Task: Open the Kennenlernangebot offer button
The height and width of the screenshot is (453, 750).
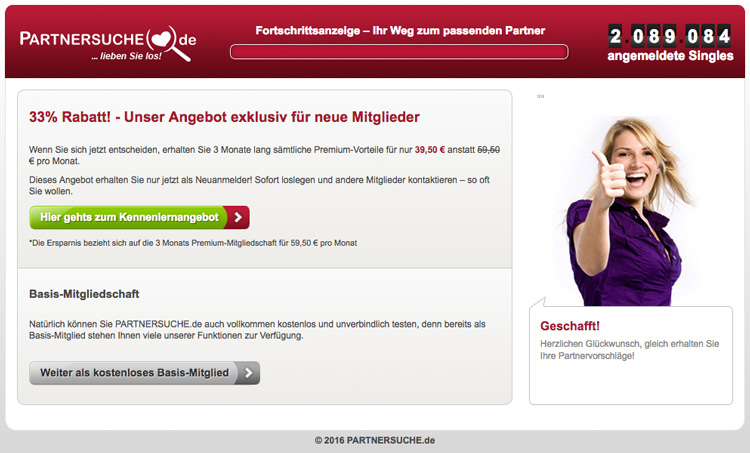Action: 139,217
